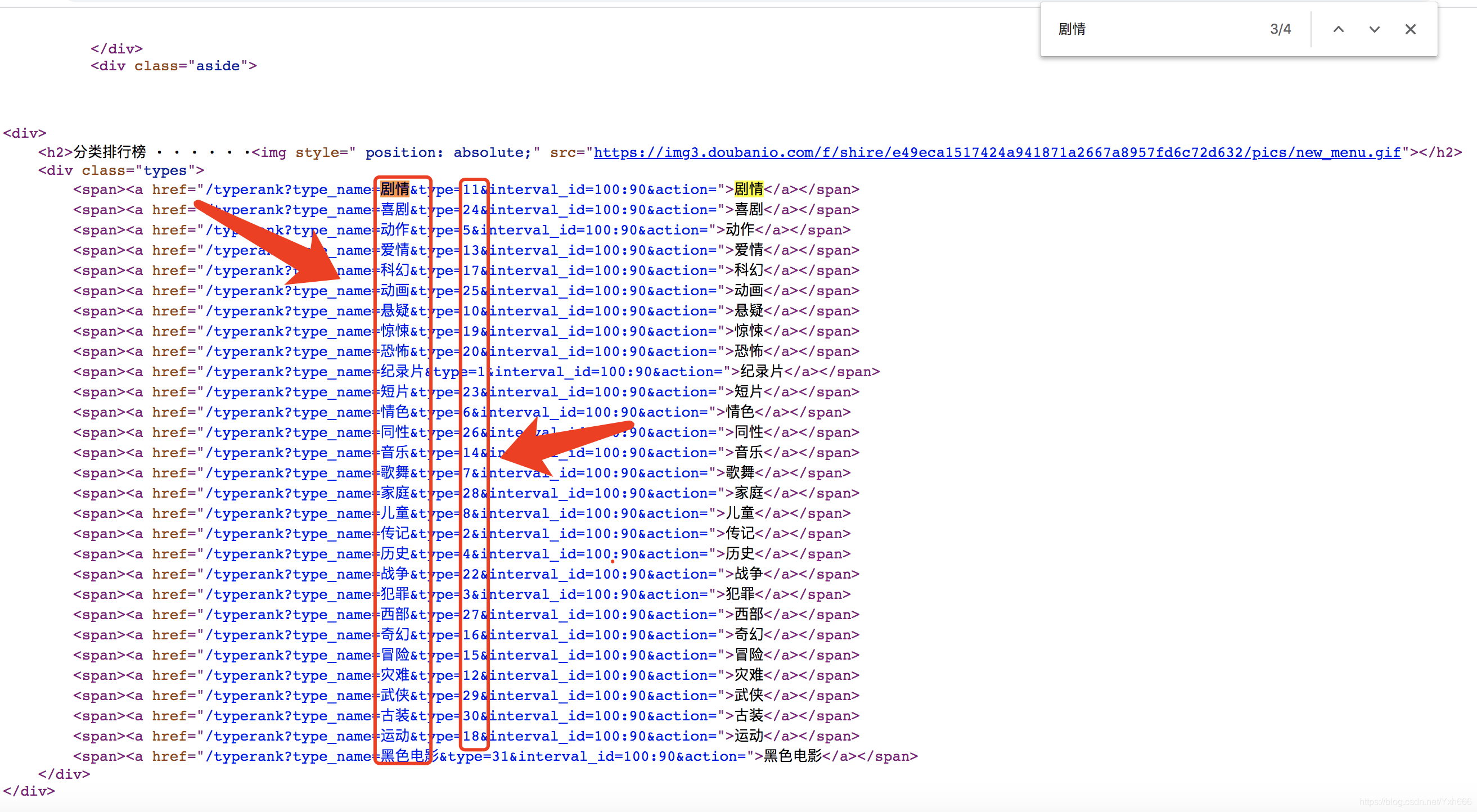
Task: Click the 科幻 anchor text before </a>
Action: (x=748, y=270)
